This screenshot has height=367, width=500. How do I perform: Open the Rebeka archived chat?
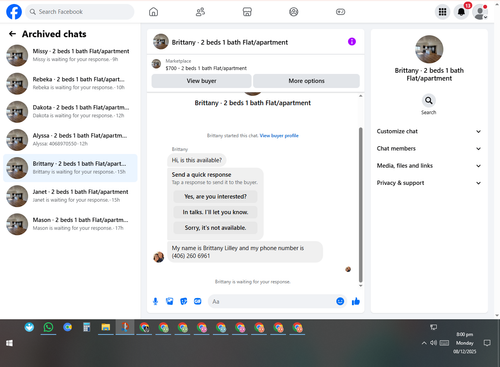(70, 83)
